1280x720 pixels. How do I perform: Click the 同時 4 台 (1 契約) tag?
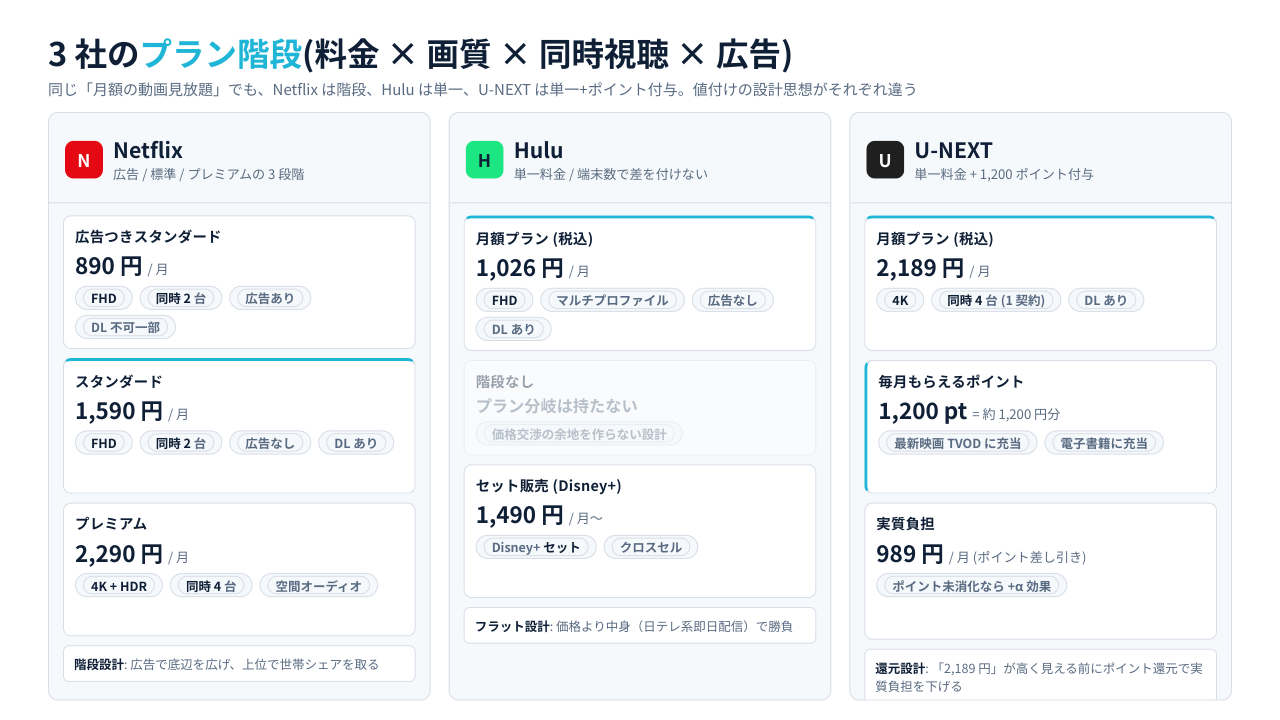tap(996, 300)
